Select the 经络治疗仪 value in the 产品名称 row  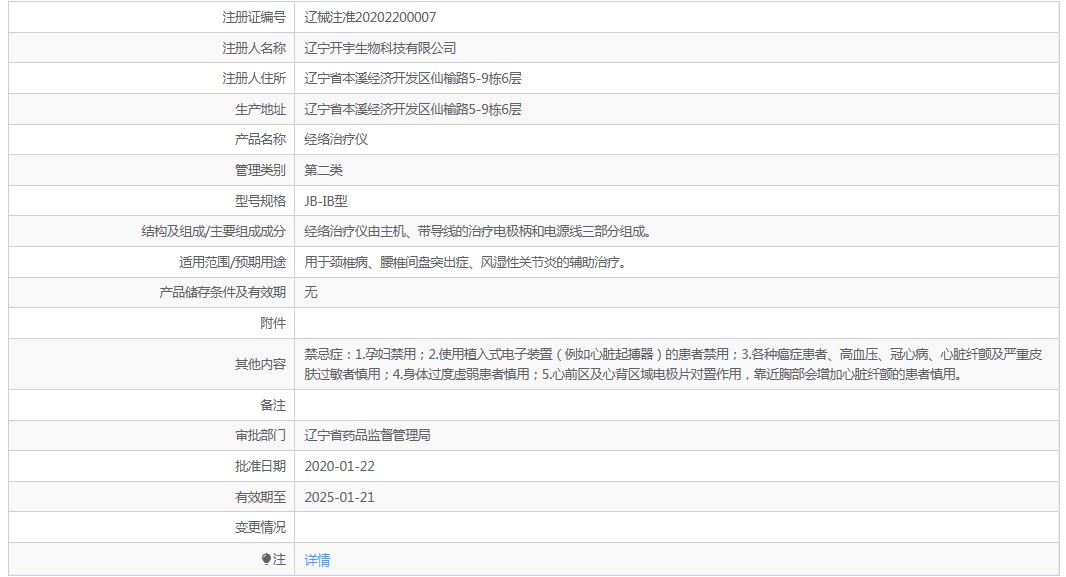click(x=336, y=139)
